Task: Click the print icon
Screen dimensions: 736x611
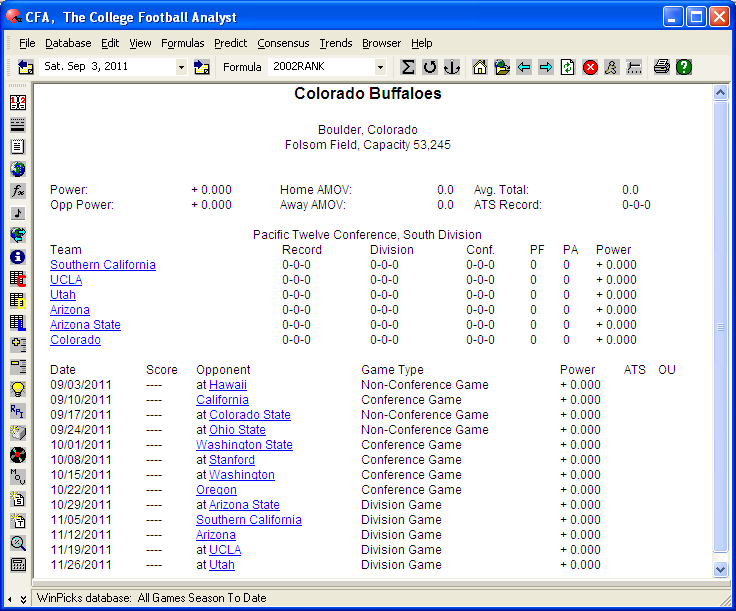Action: click(662, 67)
